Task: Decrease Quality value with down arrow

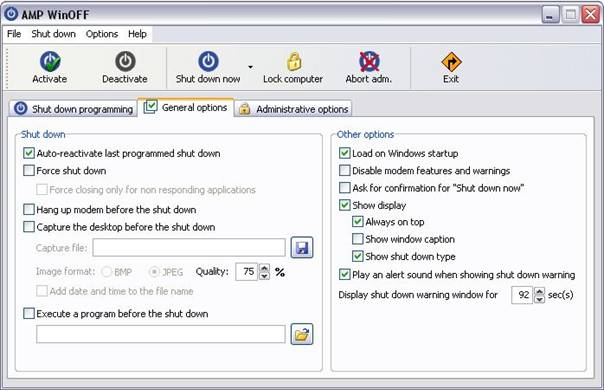Action: tap(265, 276)
